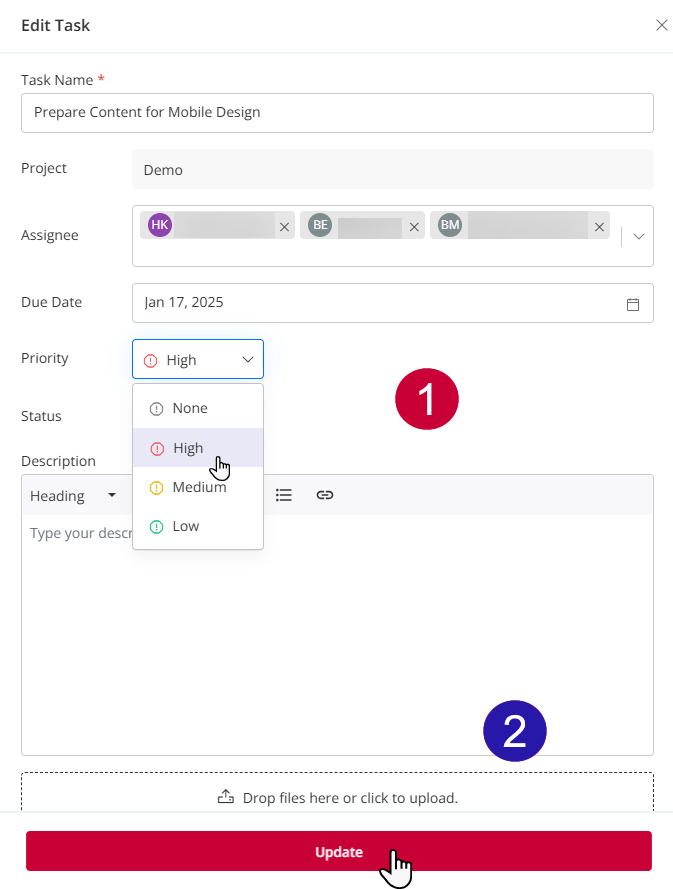Click the upload icon in drop zone

point(225,797)
